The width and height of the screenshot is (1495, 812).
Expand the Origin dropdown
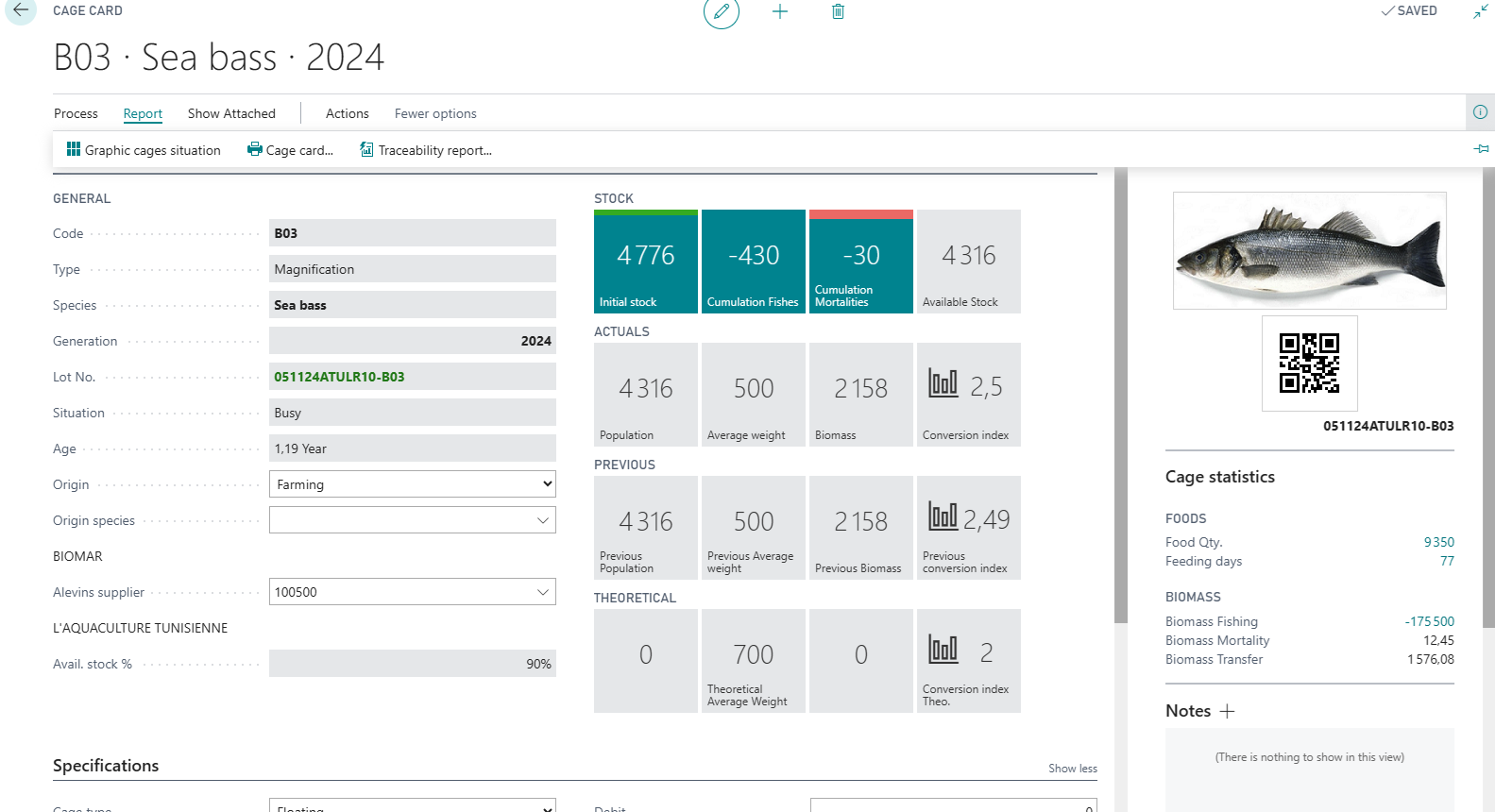(547, 484)
